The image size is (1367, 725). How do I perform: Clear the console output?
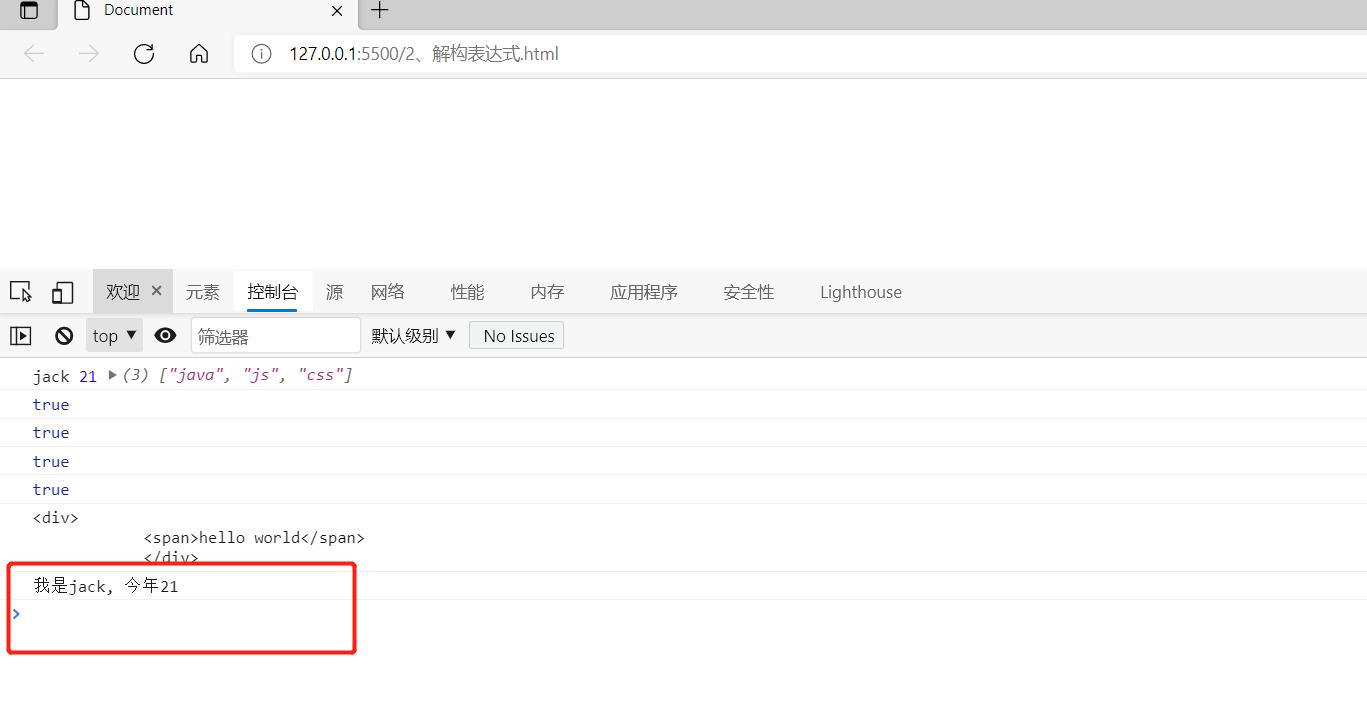(x=64, y=336)
